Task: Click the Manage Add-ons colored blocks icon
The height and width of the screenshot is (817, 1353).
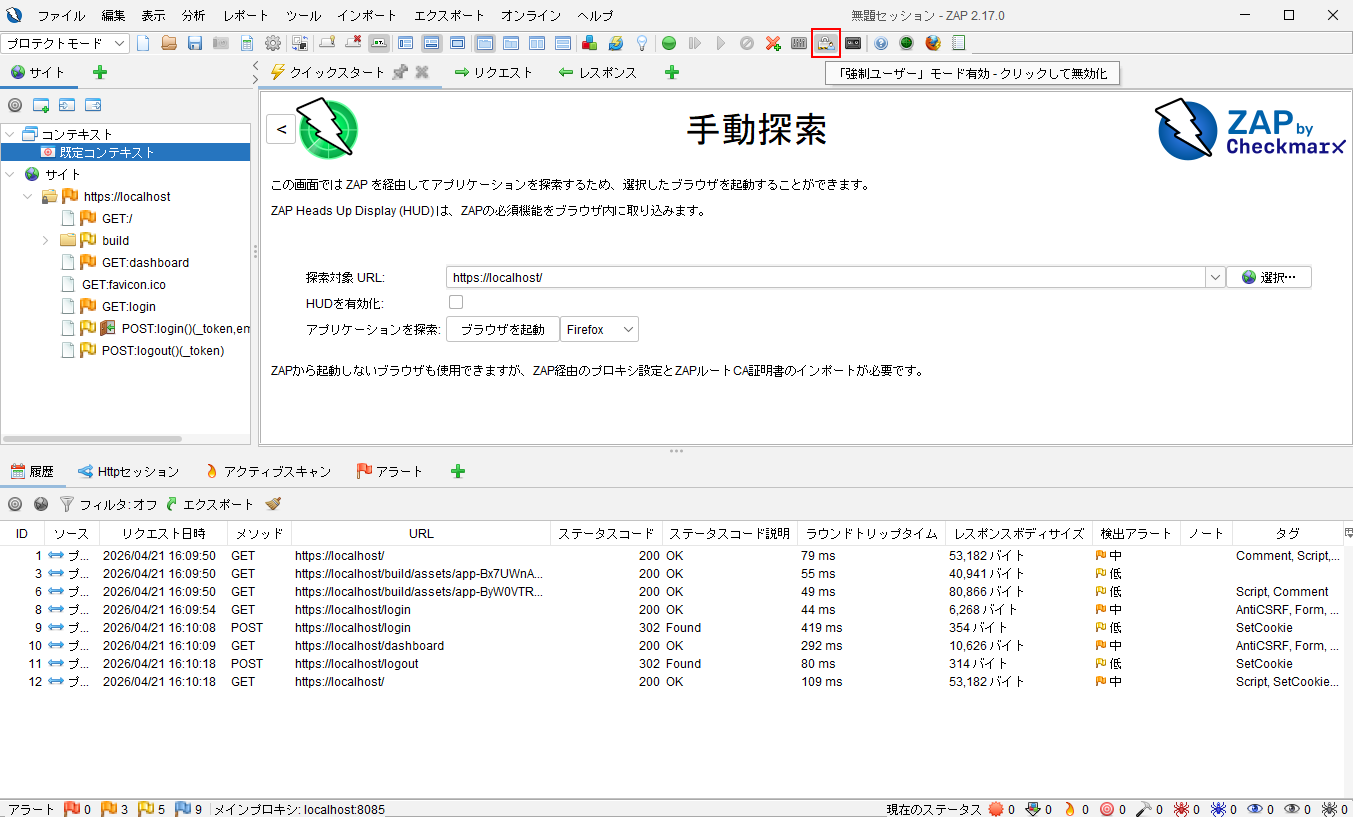Action: point(590,43)
